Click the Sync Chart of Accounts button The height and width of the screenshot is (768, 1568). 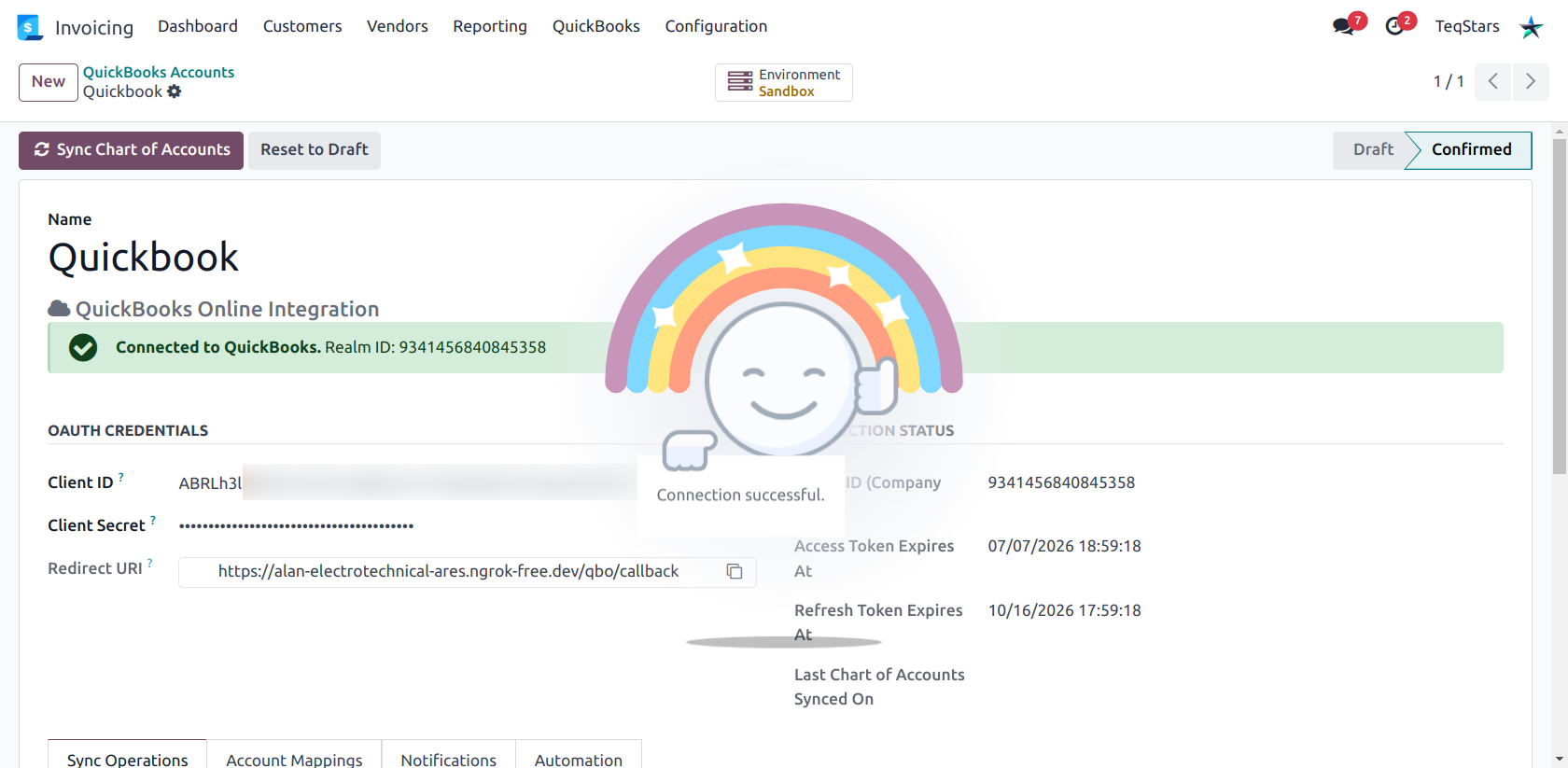[x=132, y=150]
